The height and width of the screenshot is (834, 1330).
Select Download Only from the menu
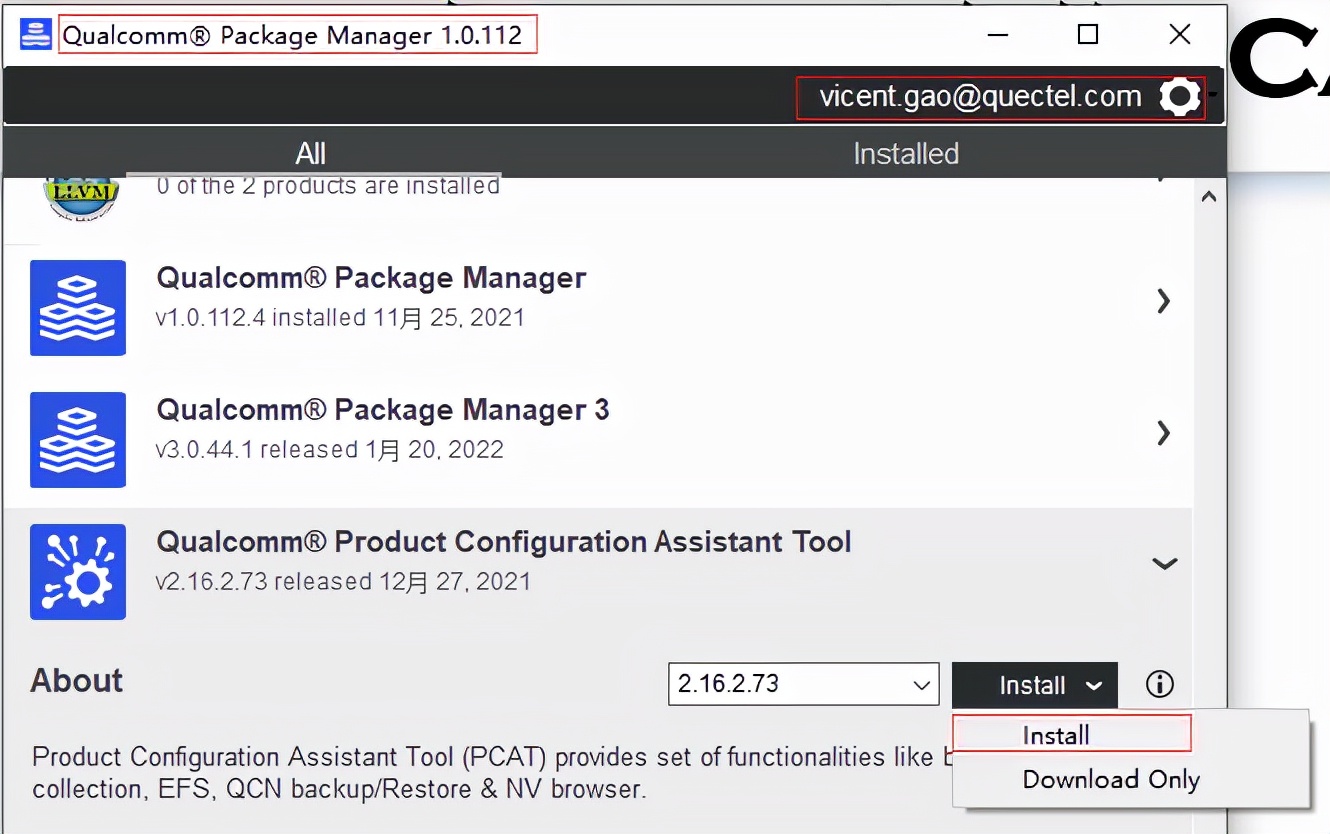click(1112, 779)
